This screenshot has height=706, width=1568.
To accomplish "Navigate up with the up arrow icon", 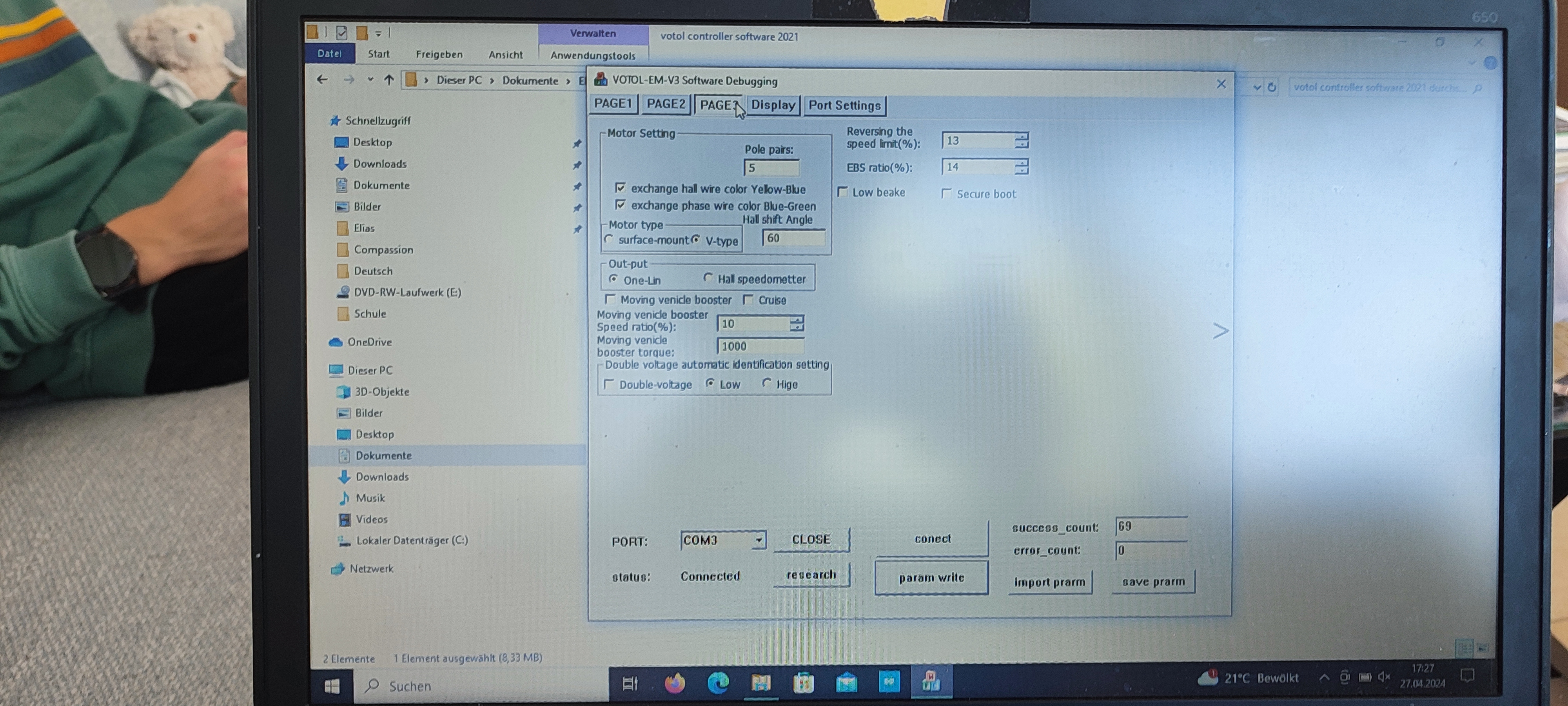I will pyautogui.click(x=389, y=80).
